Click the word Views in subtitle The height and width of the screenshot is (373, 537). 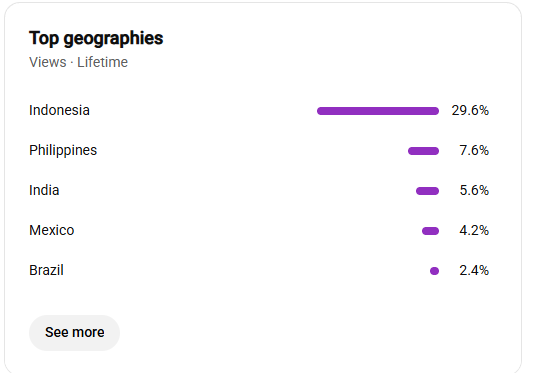[48, 62]
